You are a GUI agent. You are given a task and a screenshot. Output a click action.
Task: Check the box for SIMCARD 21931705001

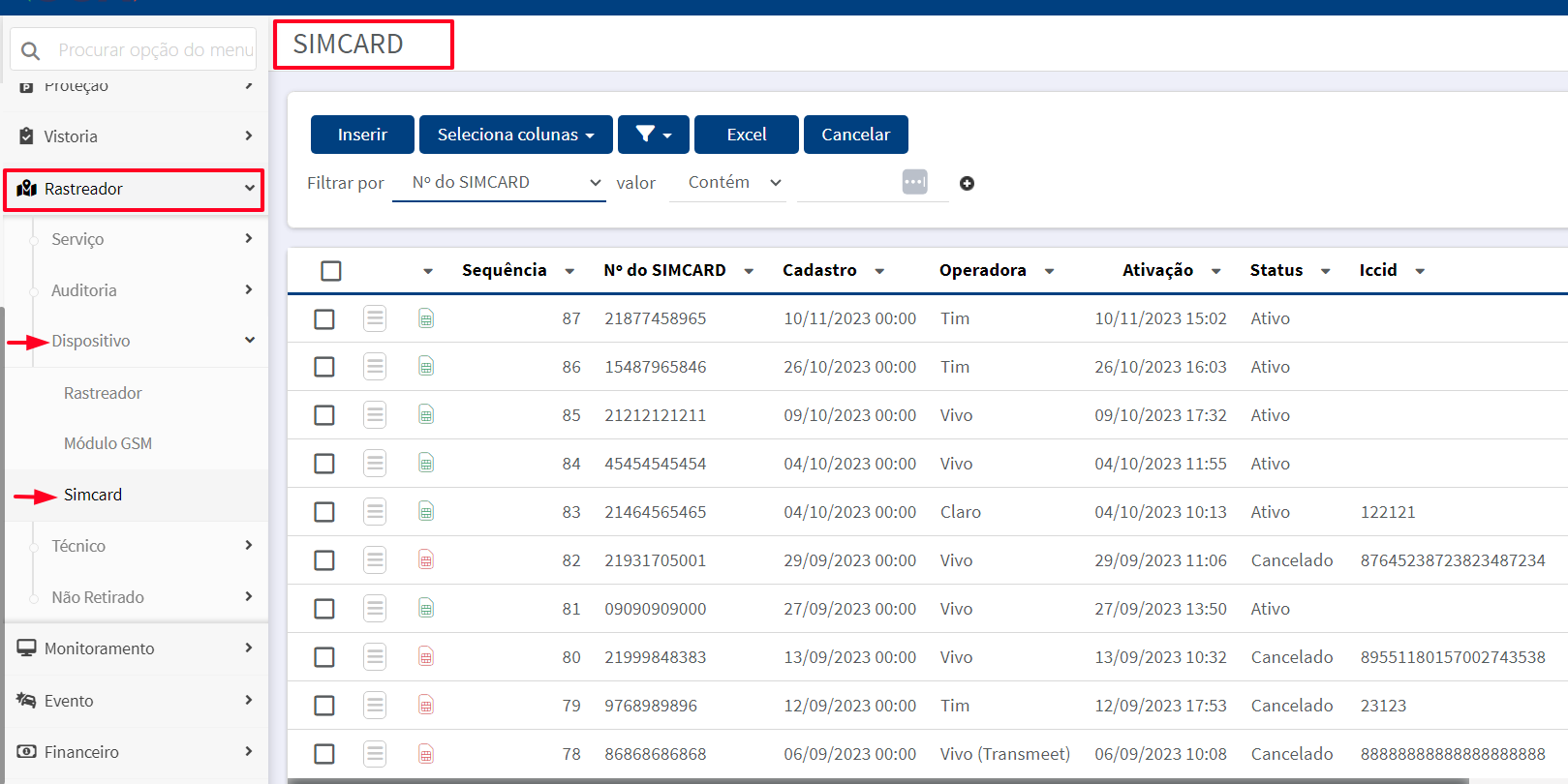(x=324, y=561)
